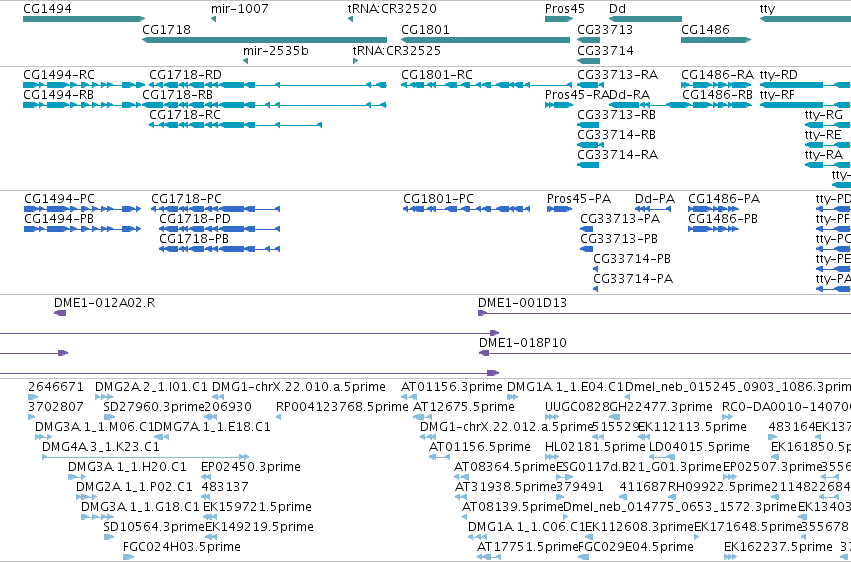
Task: Open the CG1494-PC protein label
Action: tap(59, 199)
